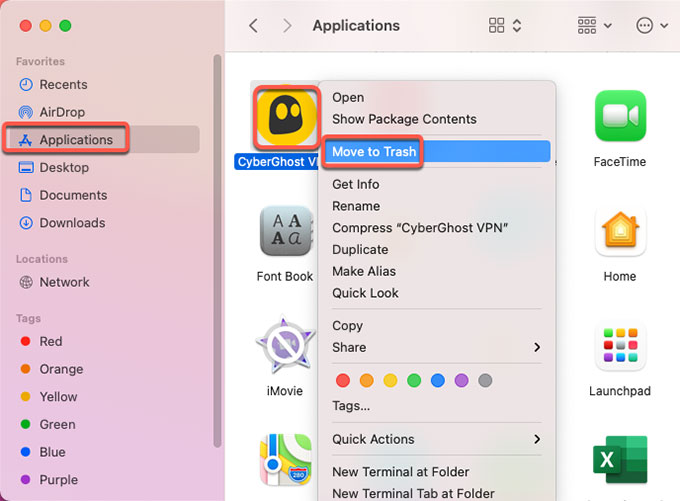The image size is (680, 501).
Task: Expand the Share submenu arrow
Action: click(x=537, y=347)
